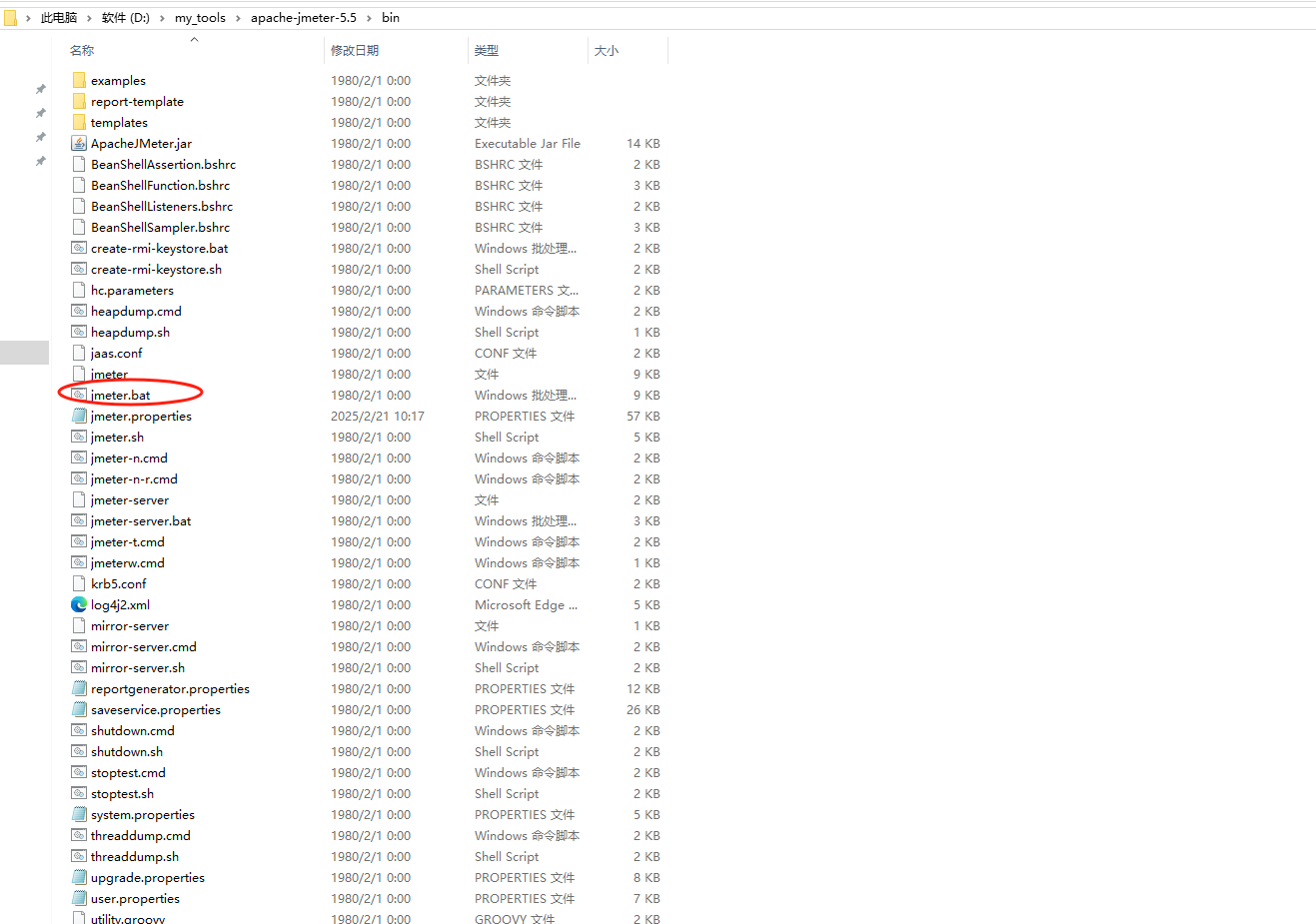Click the mirror-server.cmd file icon
This screenshot has height=924, width=1316.
click(79, 646)
